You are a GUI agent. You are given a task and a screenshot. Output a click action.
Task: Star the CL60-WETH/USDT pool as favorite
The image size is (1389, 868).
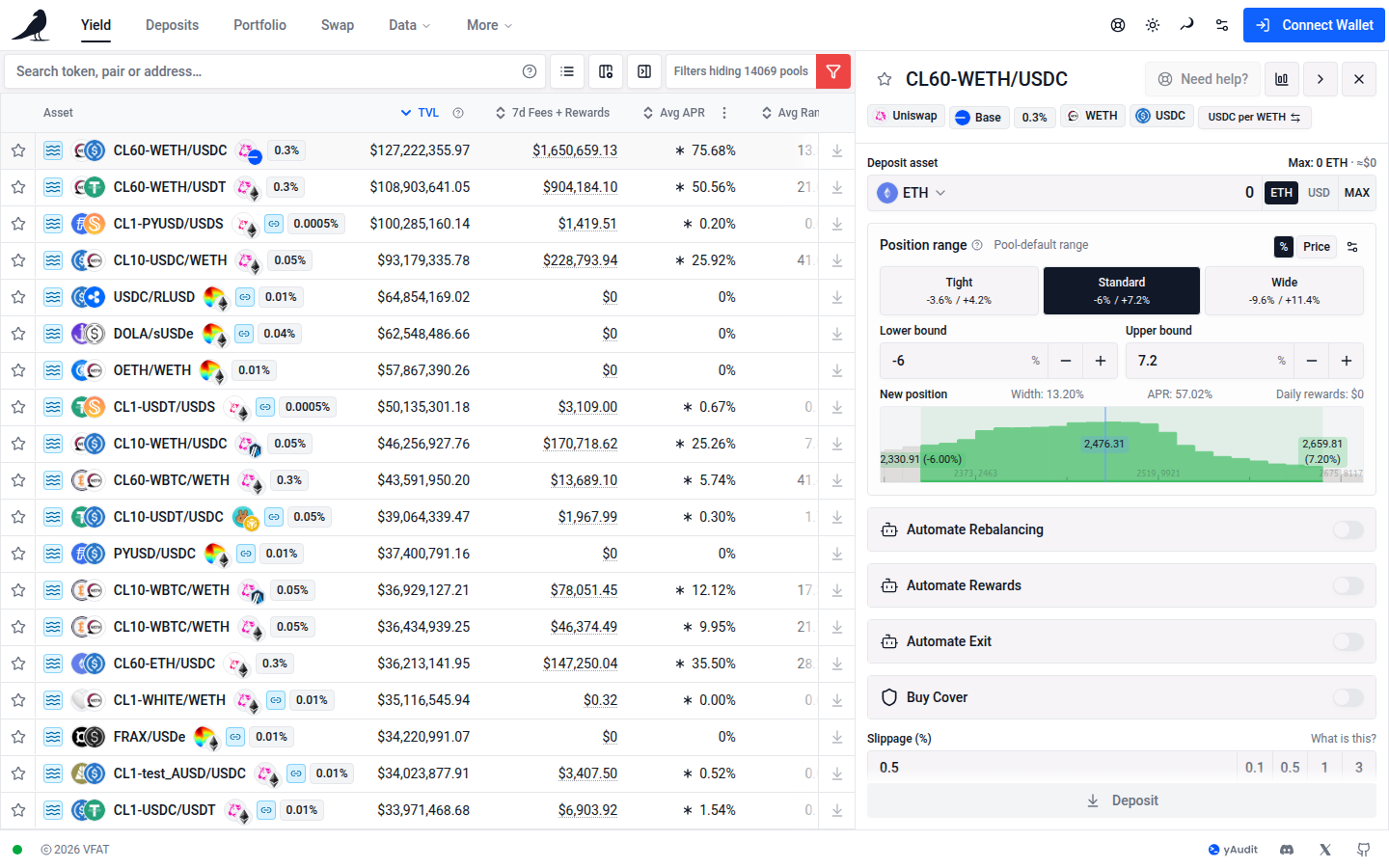(x=18, y=187)
